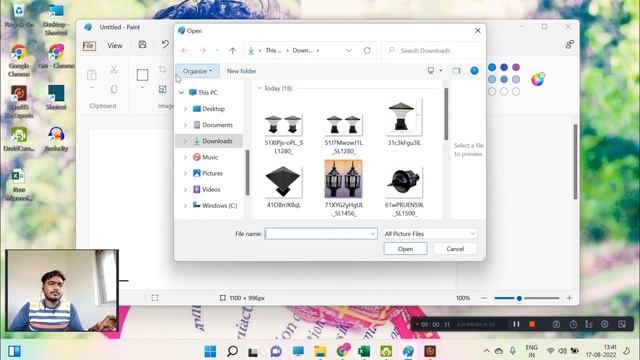
Task: Click the Open button
Action: coord(405,249)
